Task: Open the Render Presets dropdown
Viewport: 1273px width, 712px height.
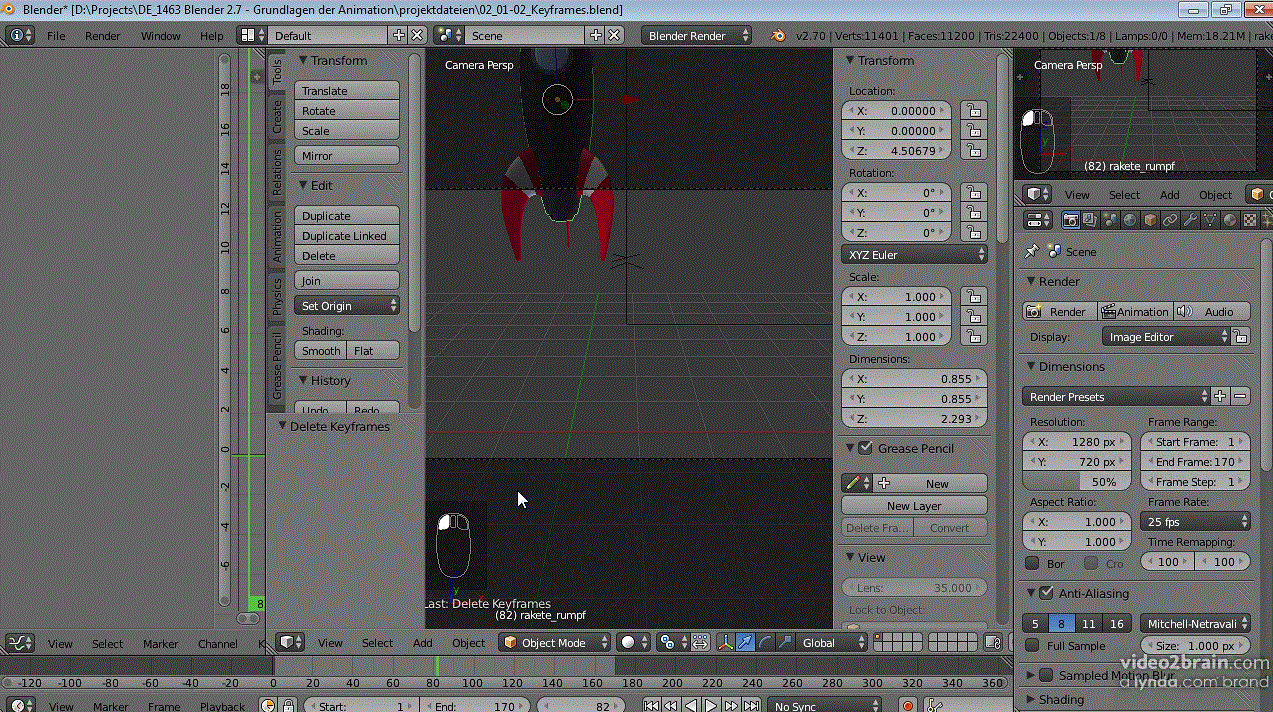Action: (x=1116, y=396)
